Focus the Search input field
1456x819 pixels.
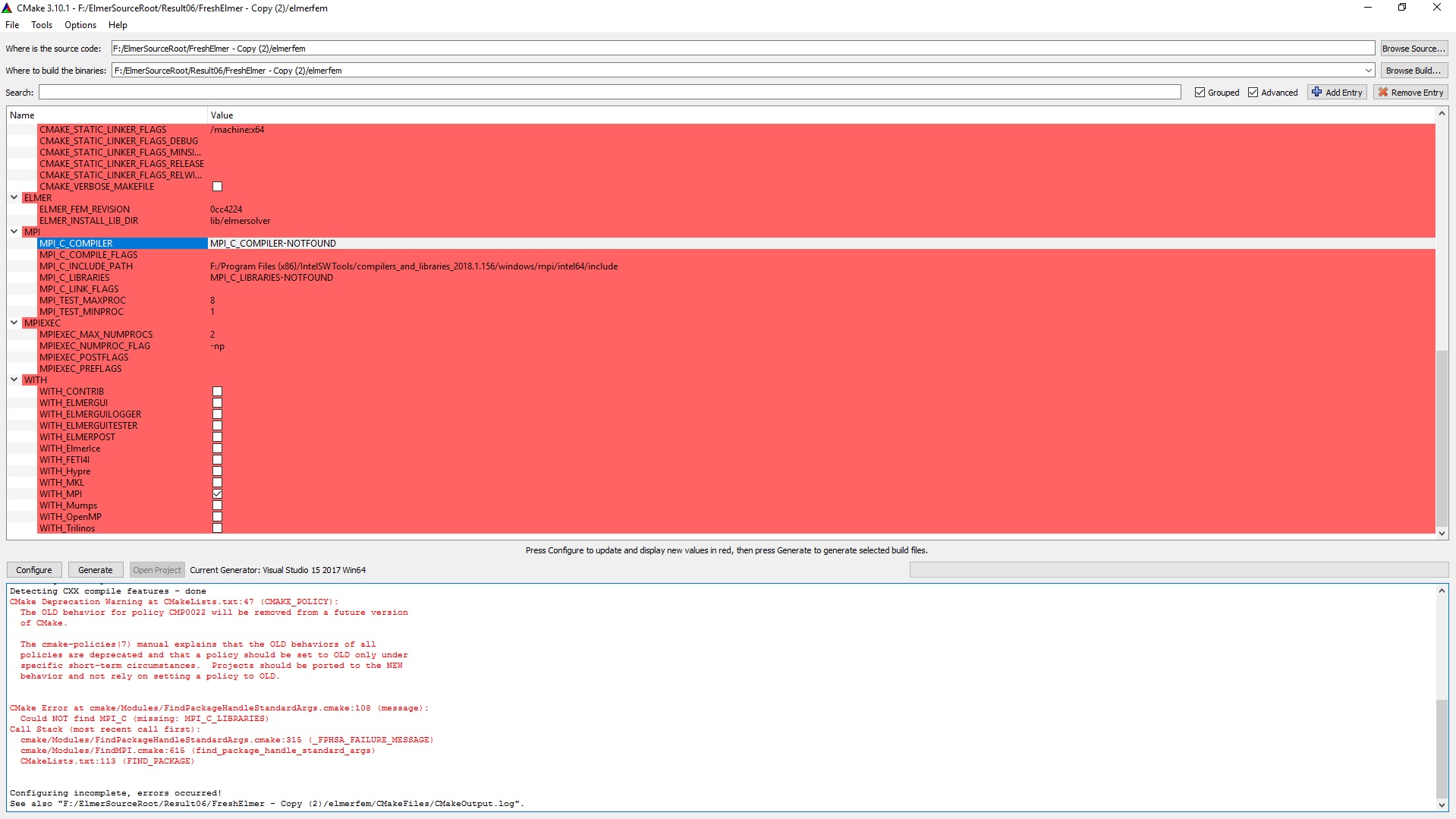pos(610,93)
